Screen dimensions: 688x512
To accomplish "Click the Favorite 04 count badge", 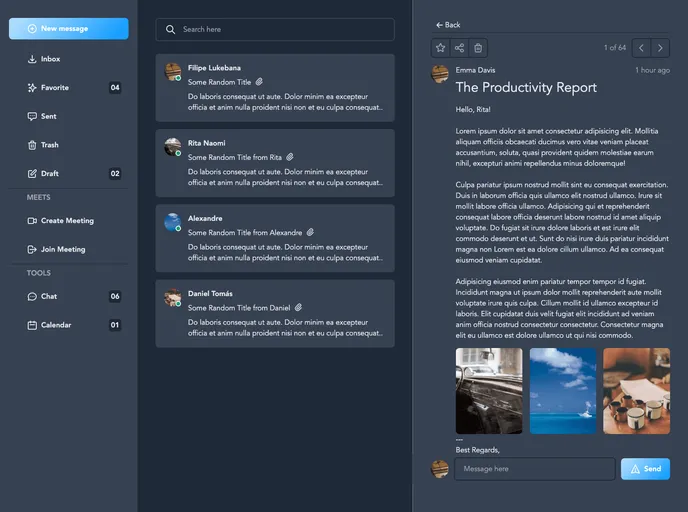I will [x=115, y=88].
